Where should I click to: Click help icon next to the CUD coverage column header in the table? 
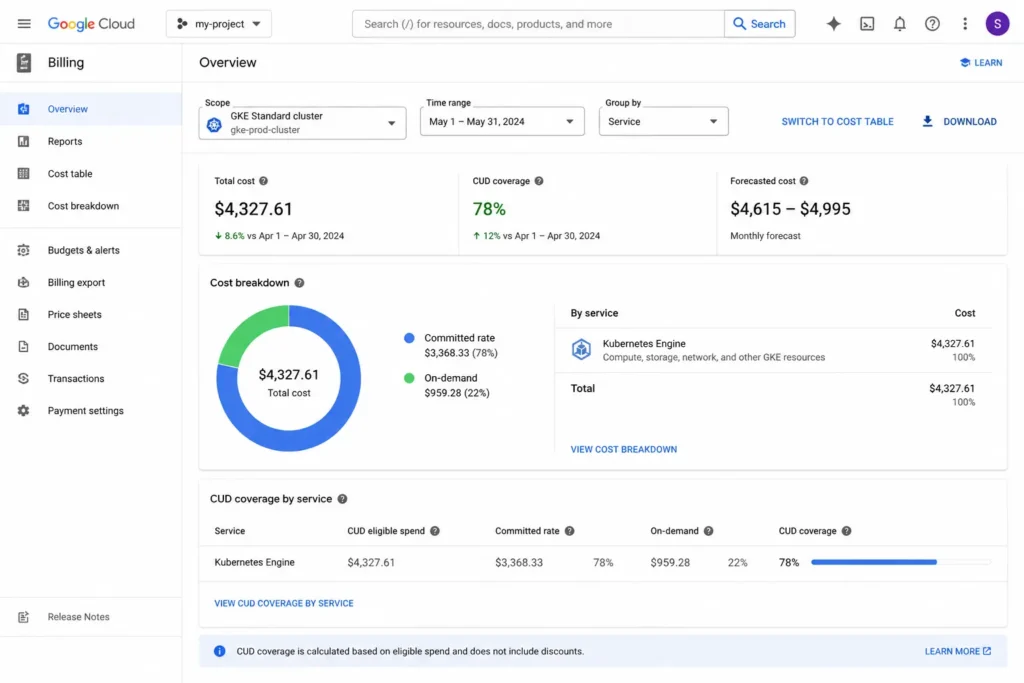[846, 531]
